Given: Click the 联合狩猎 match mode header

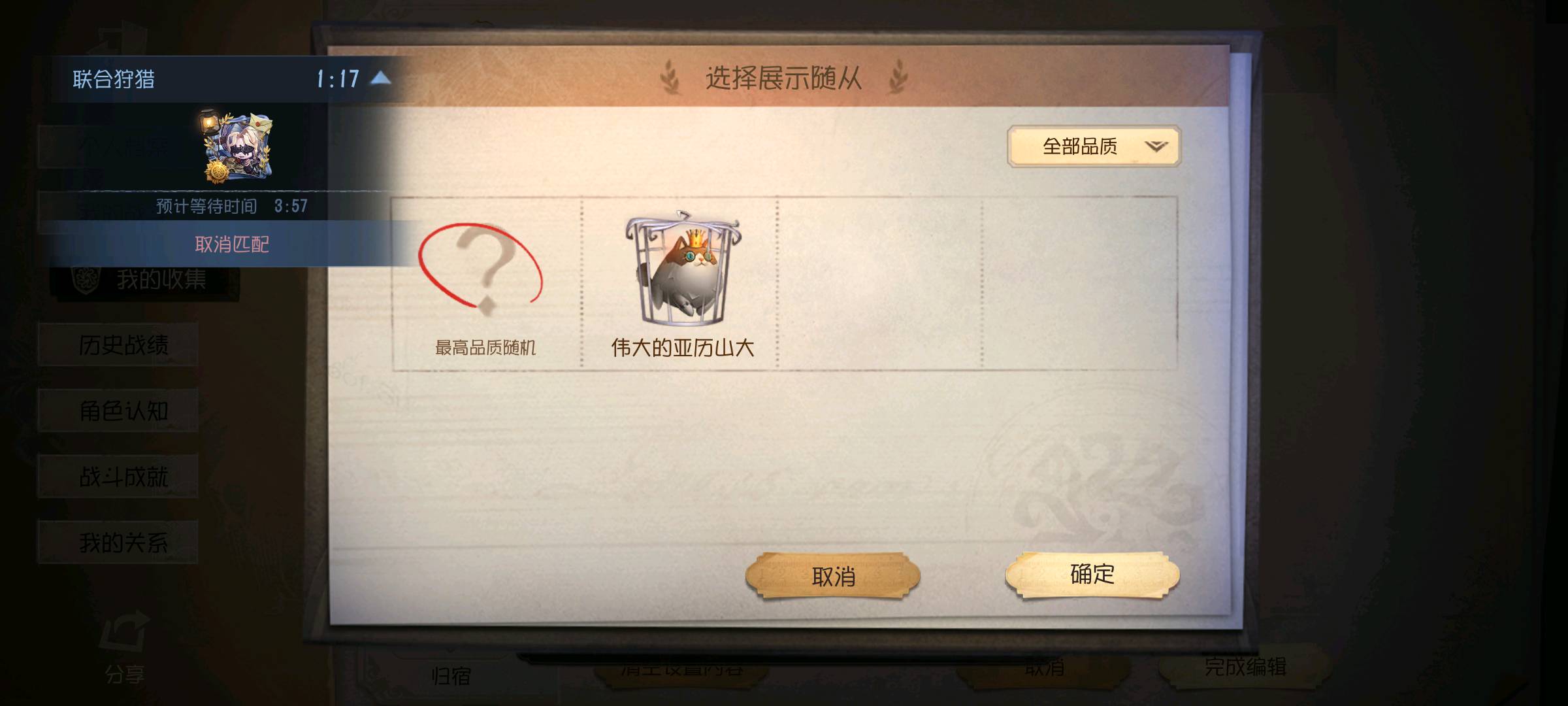Looking at the screenshot, I should point(114,79).
